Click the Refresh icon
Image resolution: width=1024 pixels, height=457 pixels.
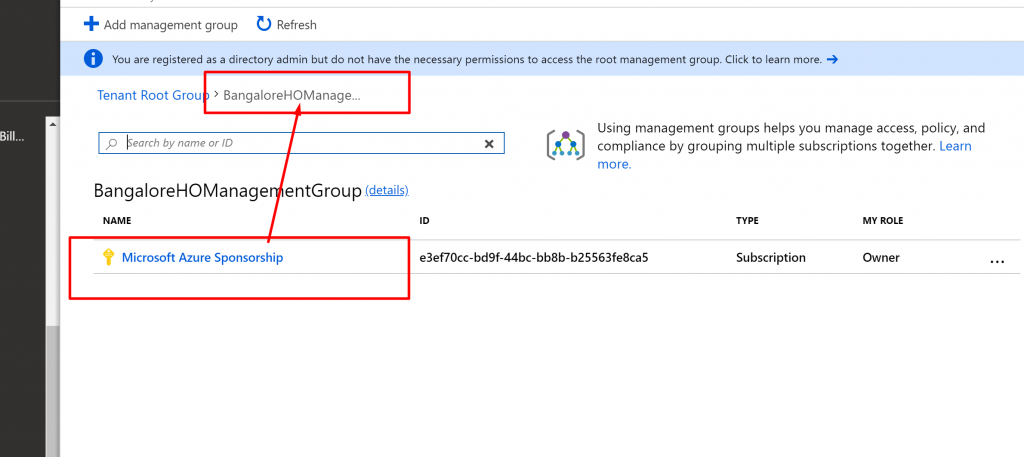tap(264, 23)
